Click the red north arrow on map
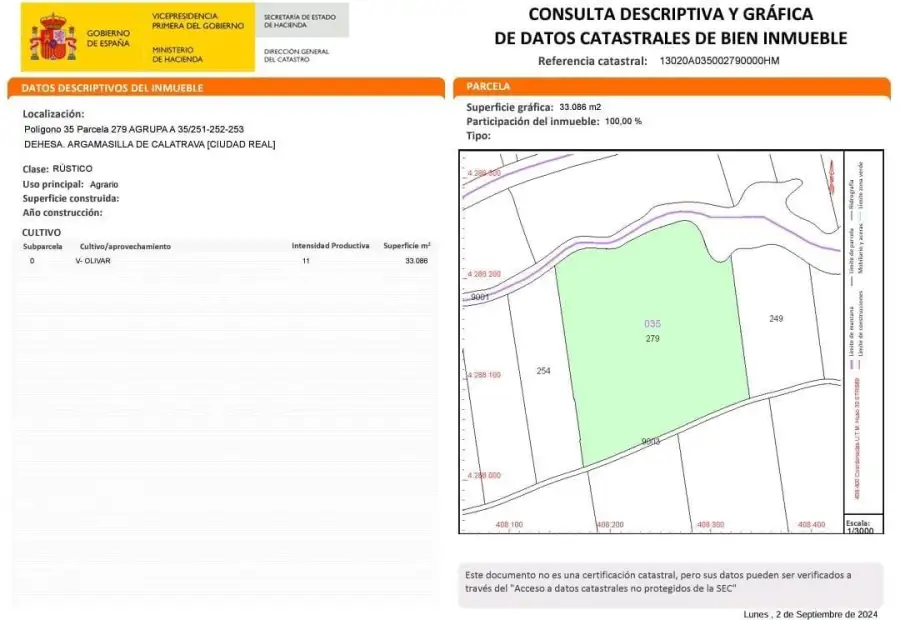 832,177
